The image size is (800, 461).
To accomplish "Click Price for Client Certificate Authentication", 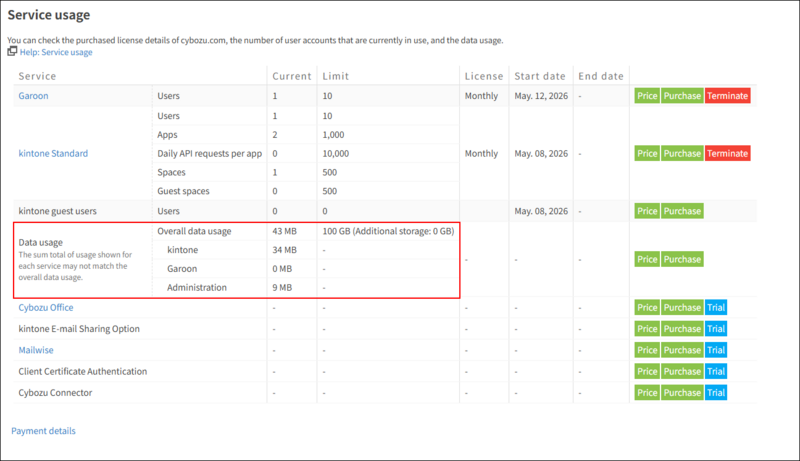I will coord(647,372).
